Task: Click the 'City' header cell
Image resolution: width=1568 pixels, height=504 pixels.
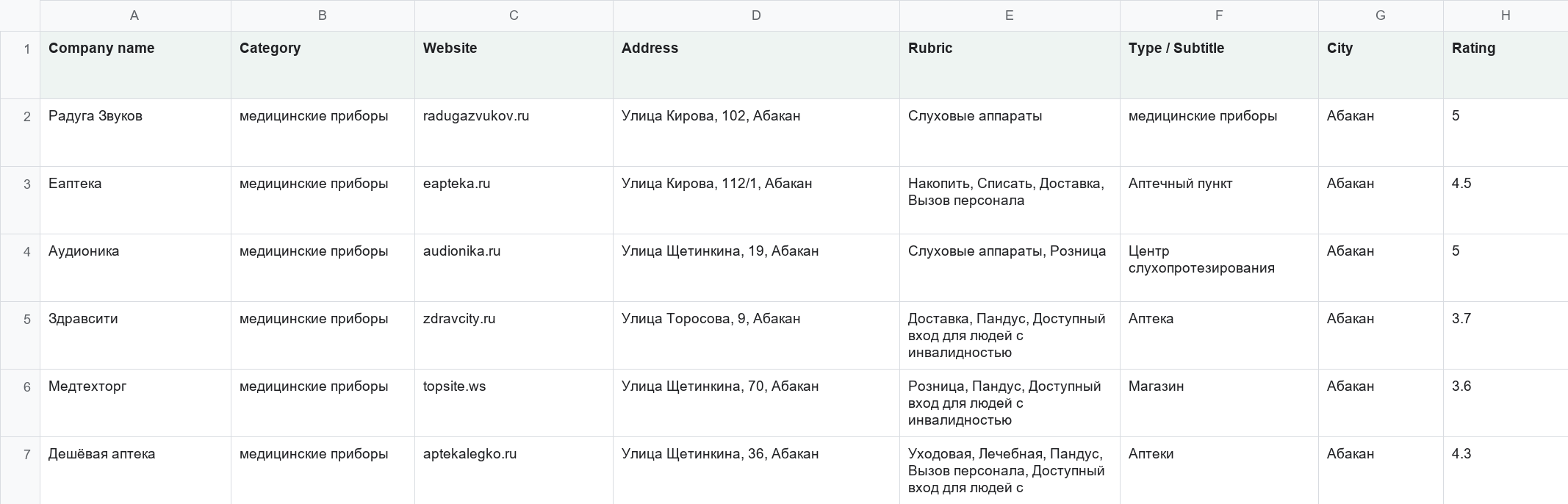Action: 1381,65
